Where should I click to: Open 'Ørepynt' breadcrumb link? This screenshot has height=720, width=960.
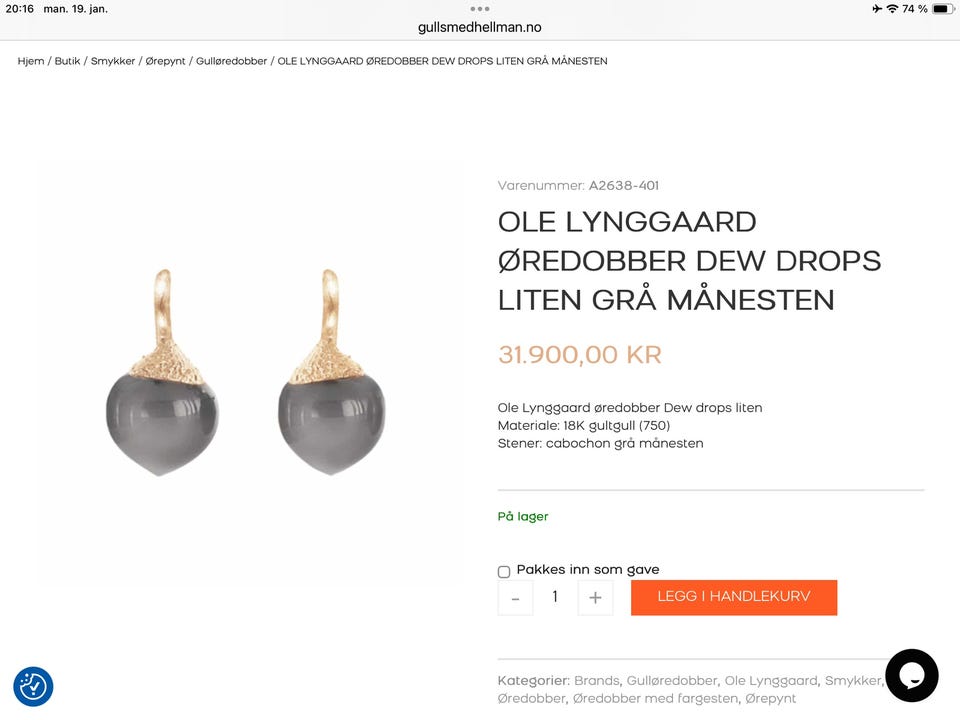click(x=165, y=61)
